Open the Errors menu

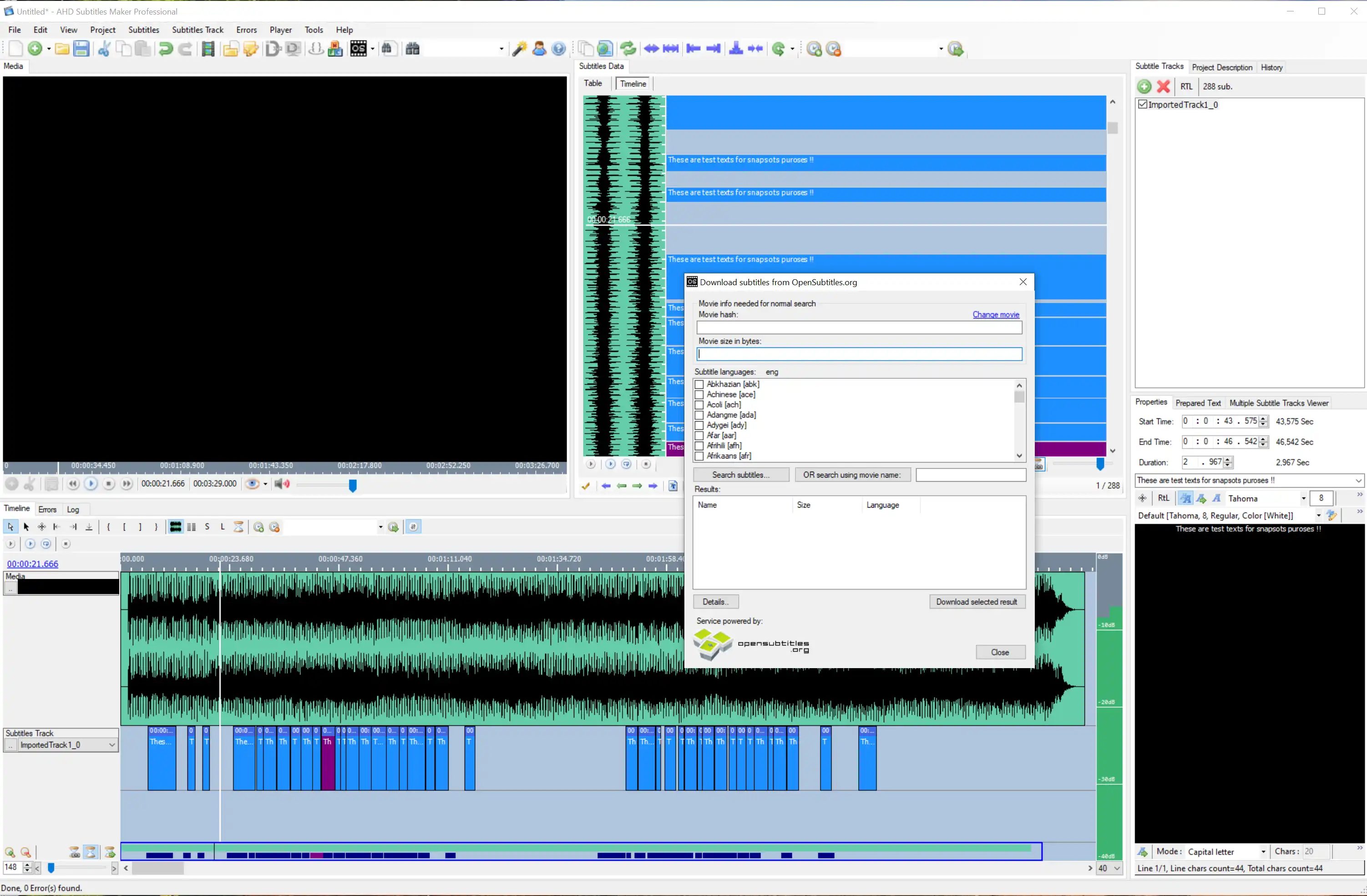[246, 30]
